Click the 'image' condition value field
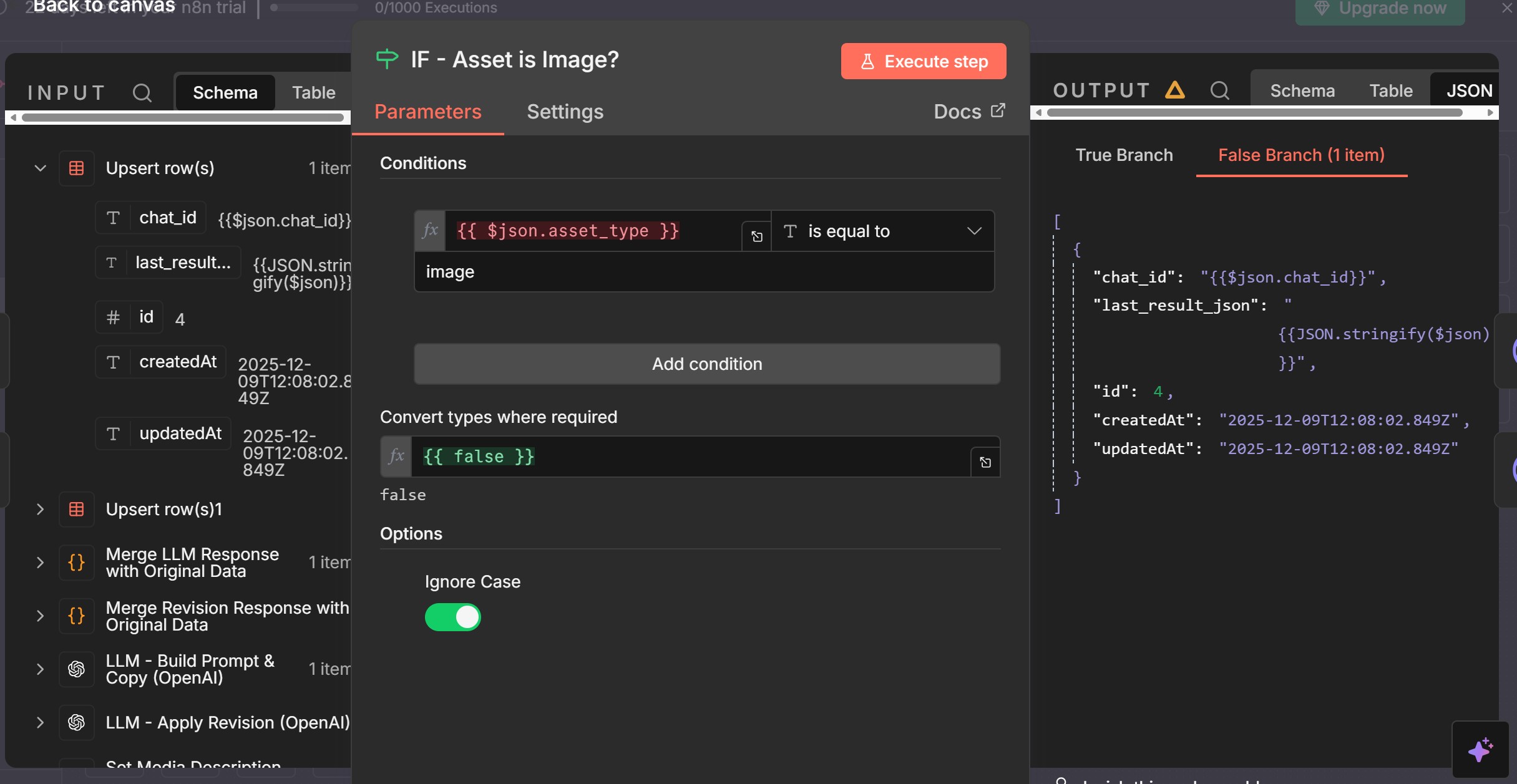Screen dimensions: 1517x784 (x=703, y=272)
